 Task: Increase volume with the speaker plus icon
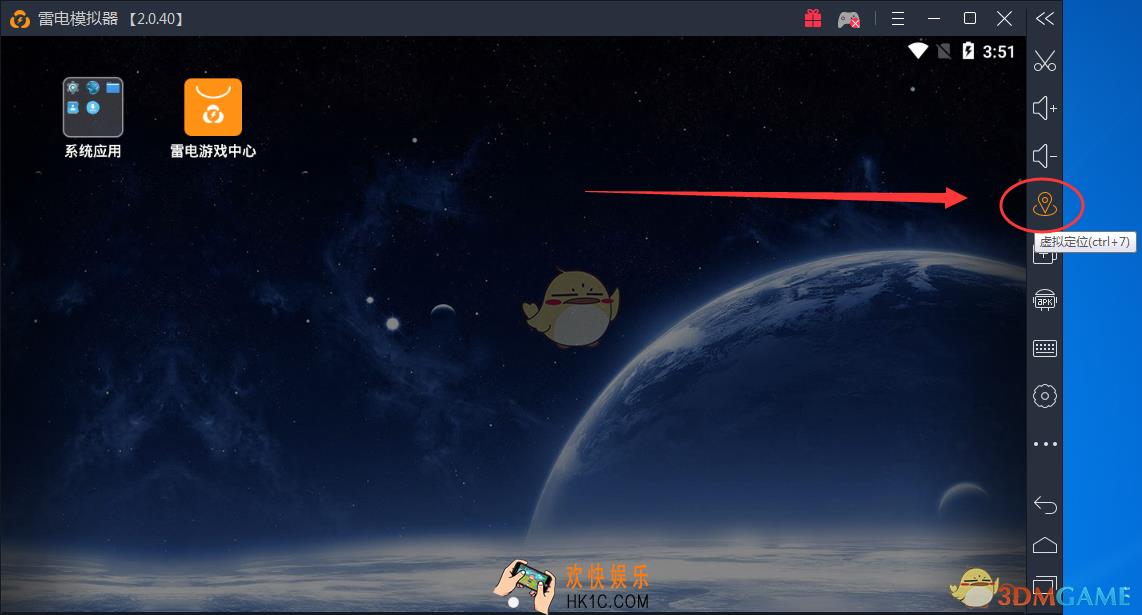coord(1044,109)
